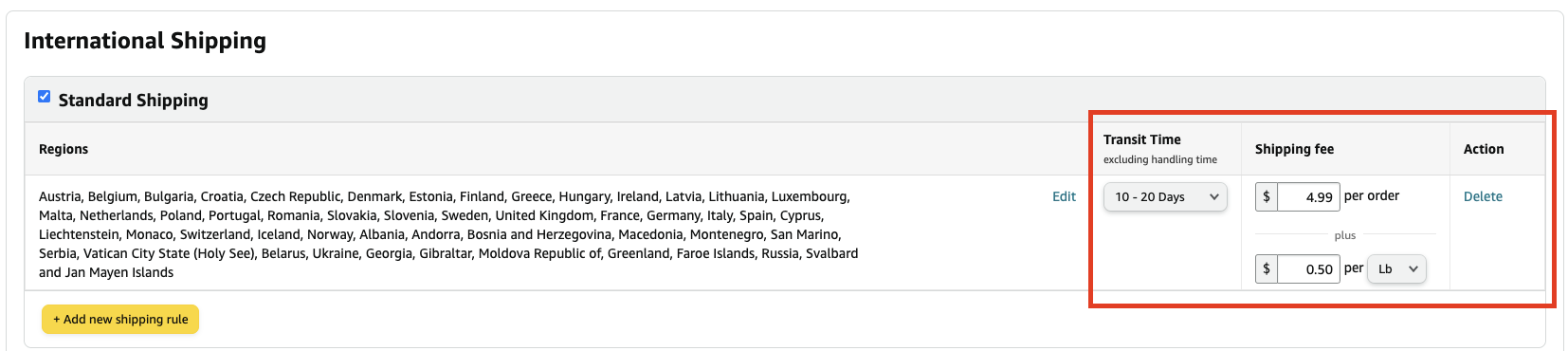Click the excluding handling time note
The image size is (1568, 351).
click(1160, 159)
